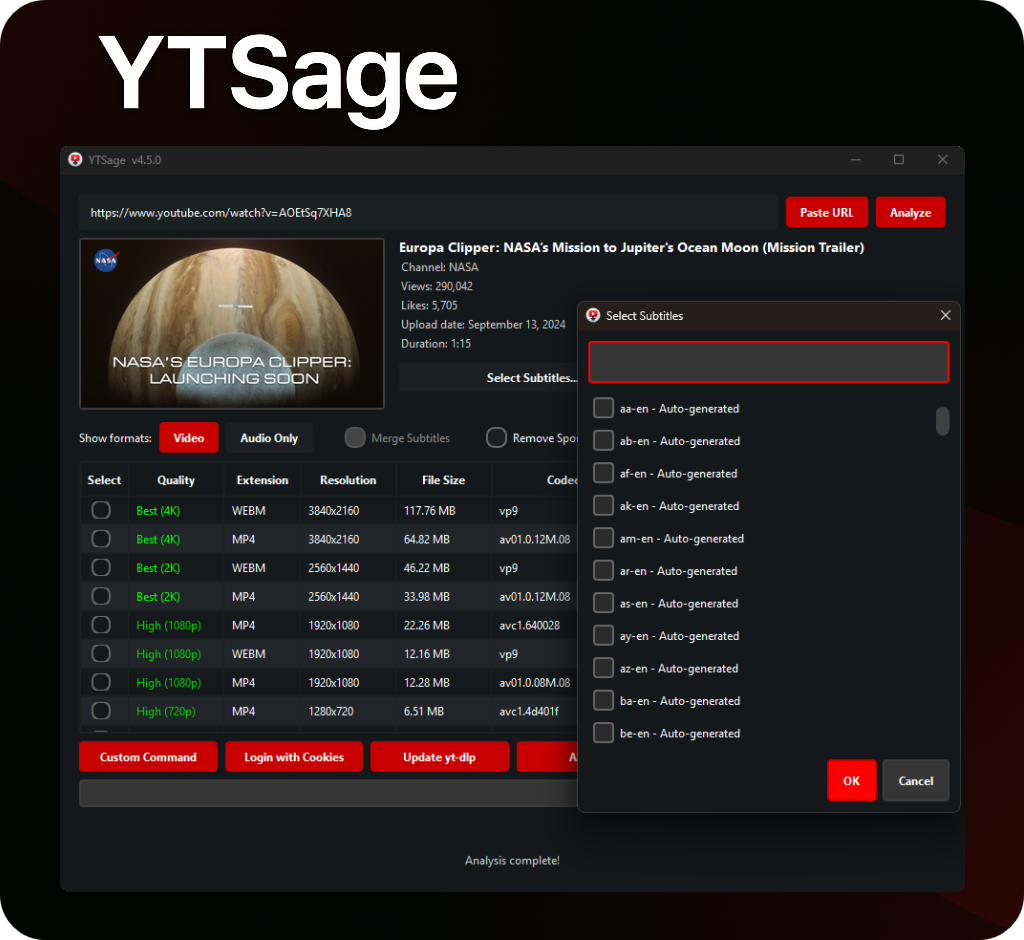
Task: Click the 'Channel: NASA' text
Action: (x=440, y=267)
